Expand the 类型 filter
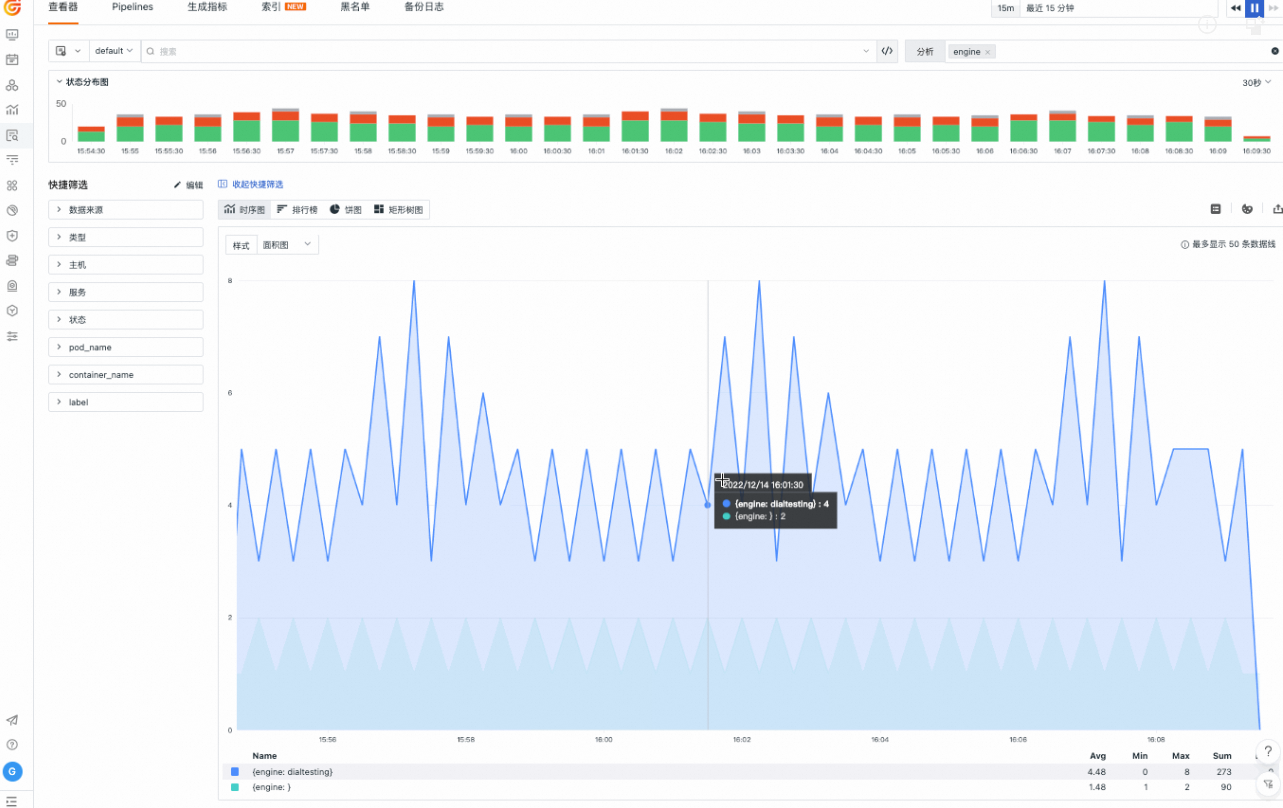 [x=126, y=238]
